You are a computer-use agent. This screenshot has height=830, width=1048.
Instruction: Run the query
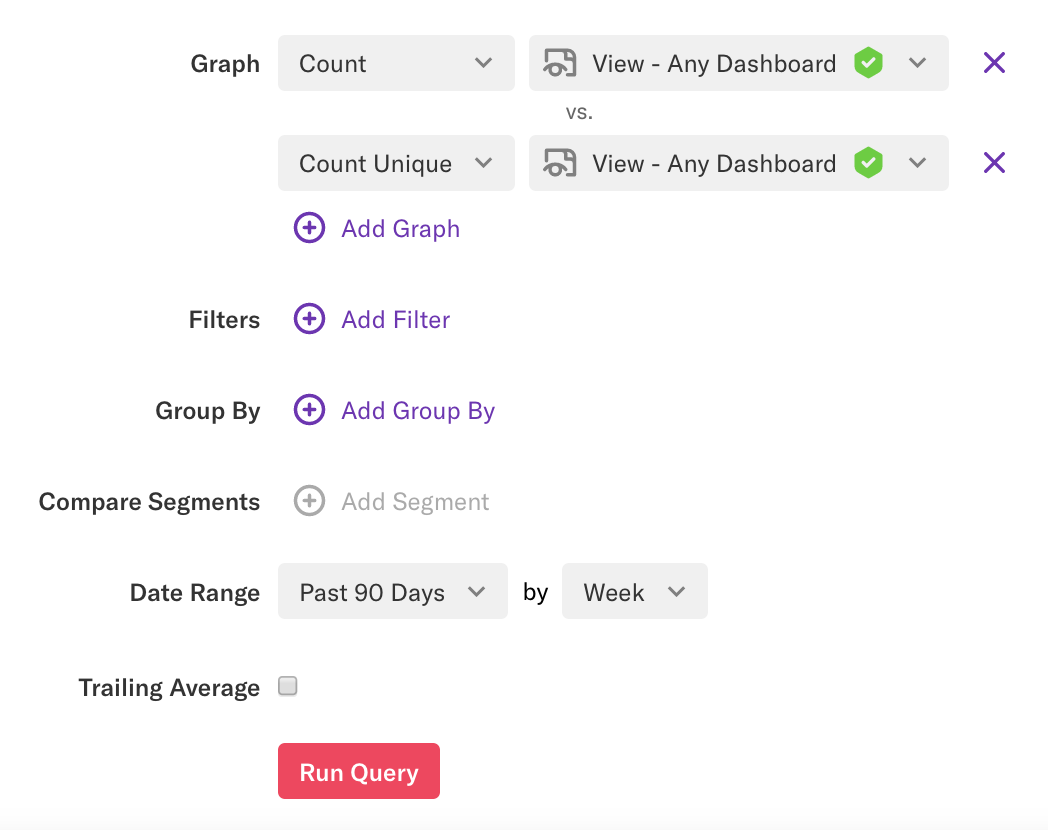tap(358, 771)
